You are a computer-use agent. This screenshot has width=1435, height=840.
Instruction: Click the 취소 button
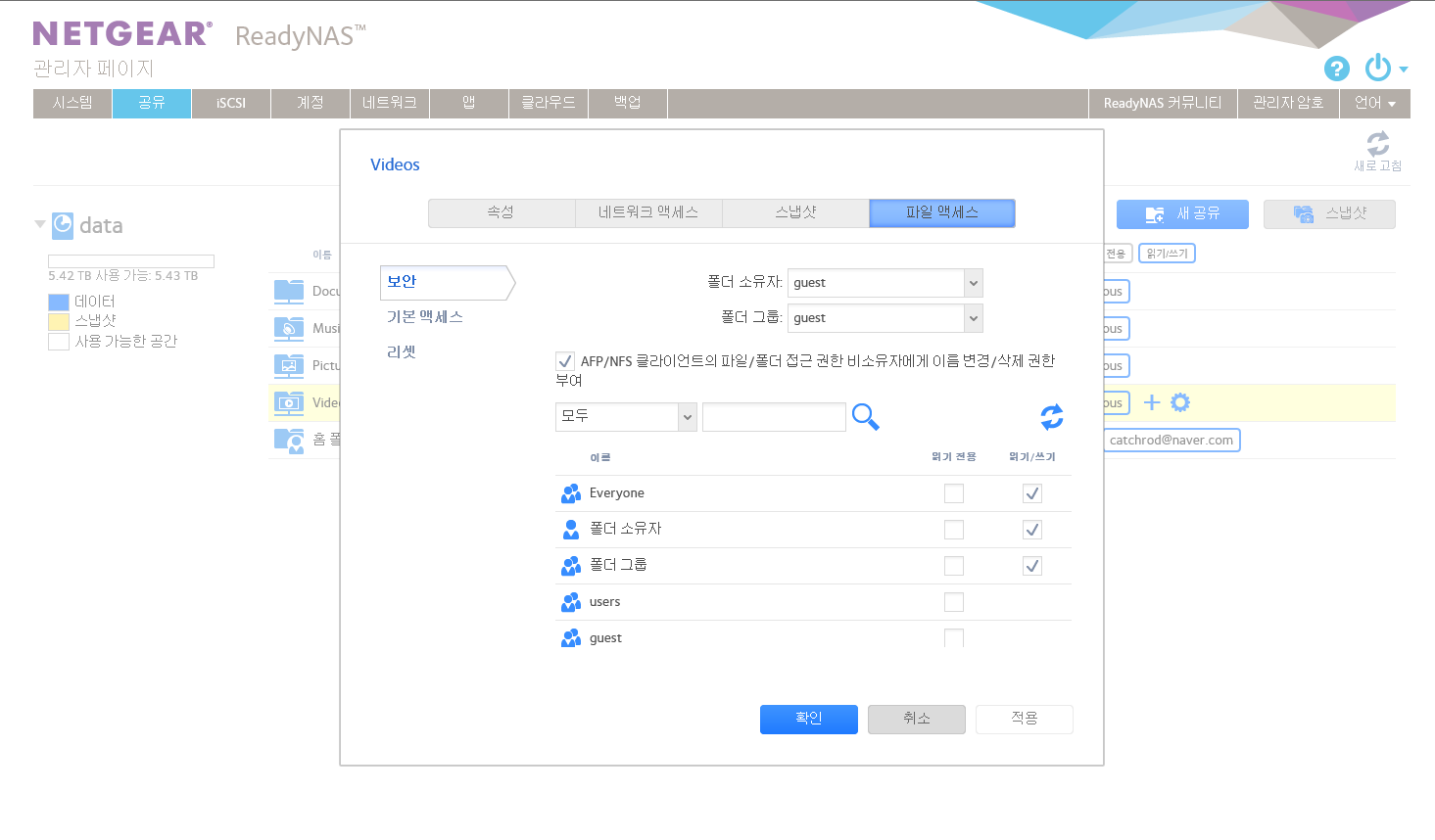917,719
